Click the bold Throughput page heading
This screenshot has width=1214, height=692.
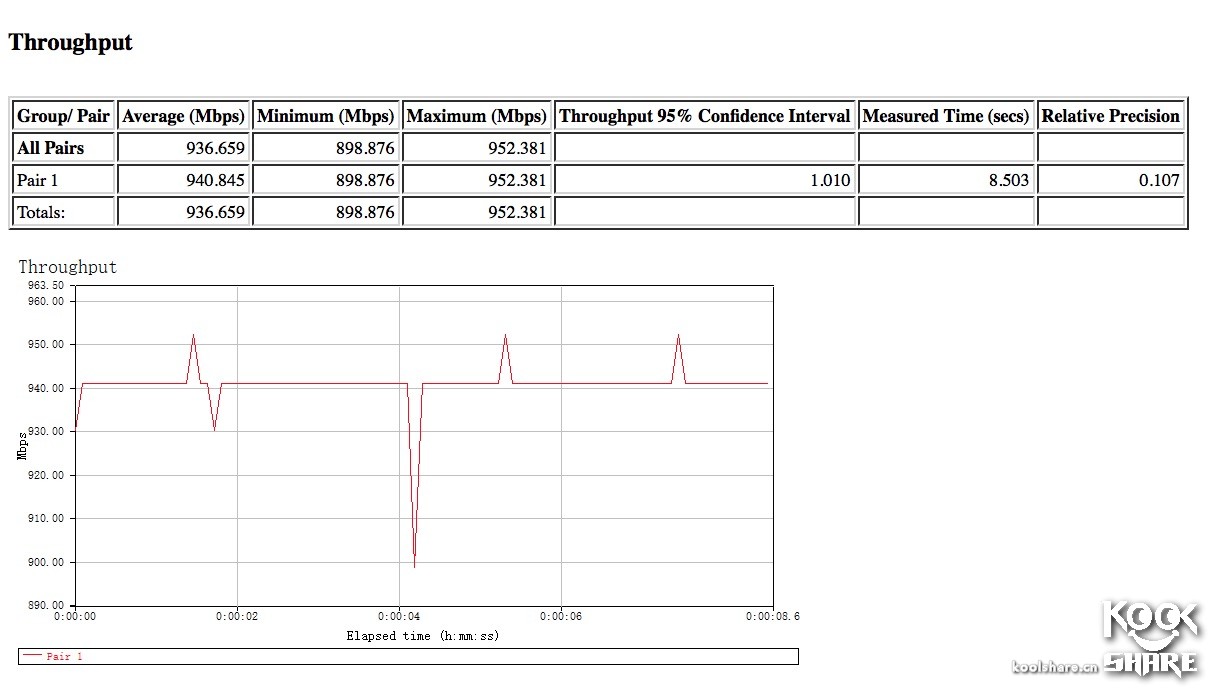click(70, 43)
